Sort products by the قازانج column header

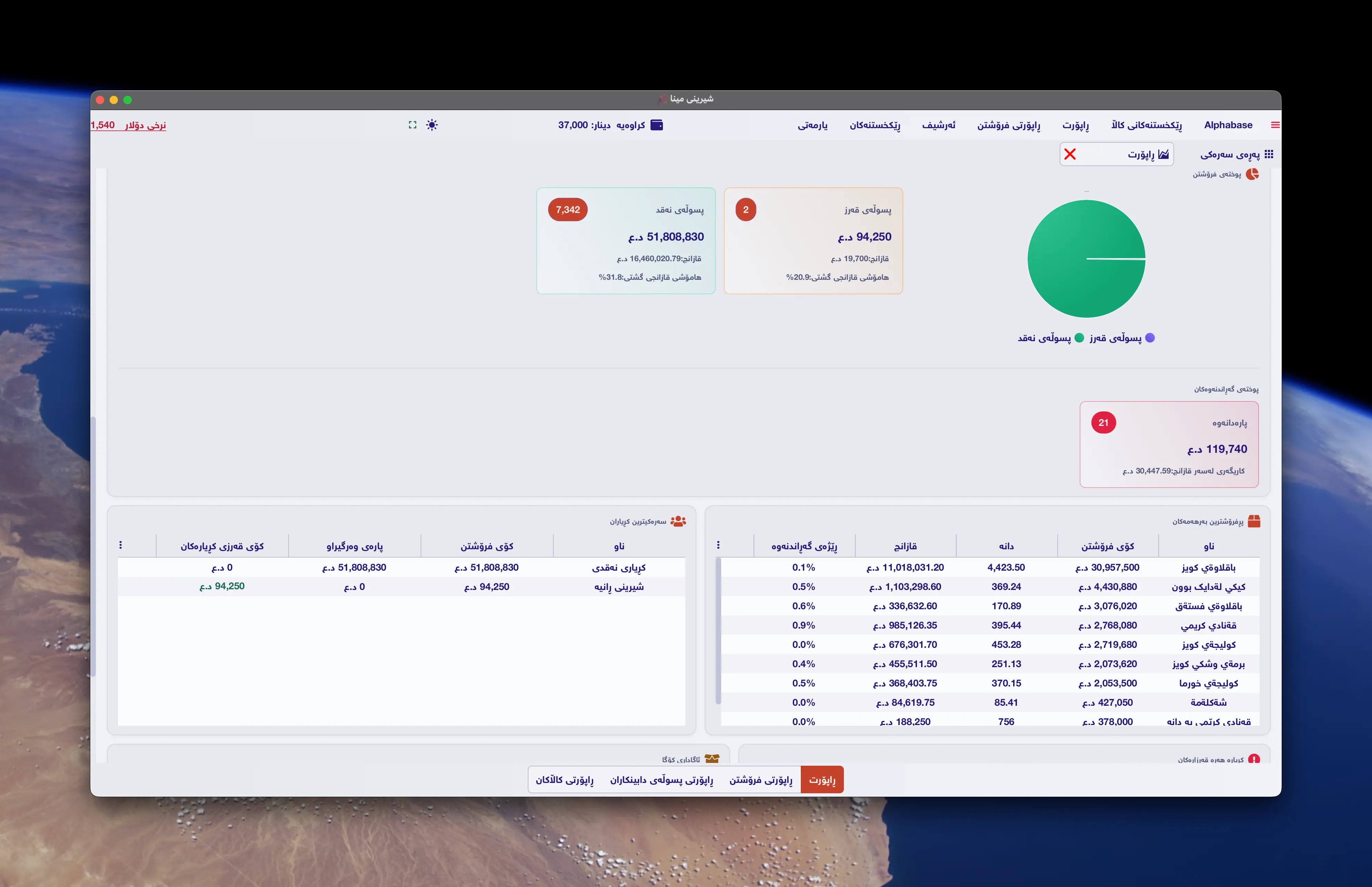(905, 546)
